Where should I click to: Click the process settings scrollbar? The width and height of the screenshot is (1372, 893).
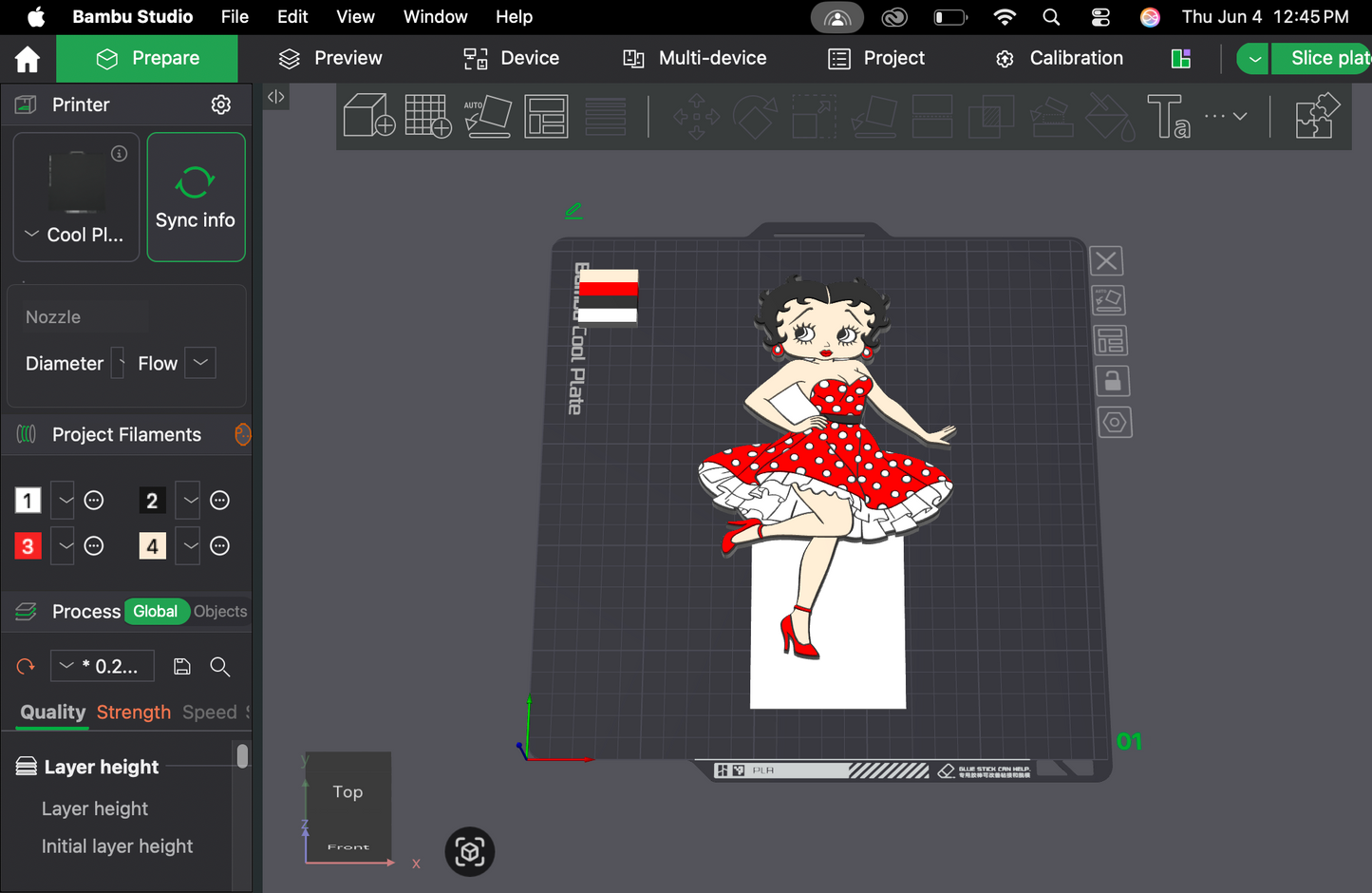pyautogui.click(x=242, y=756)
